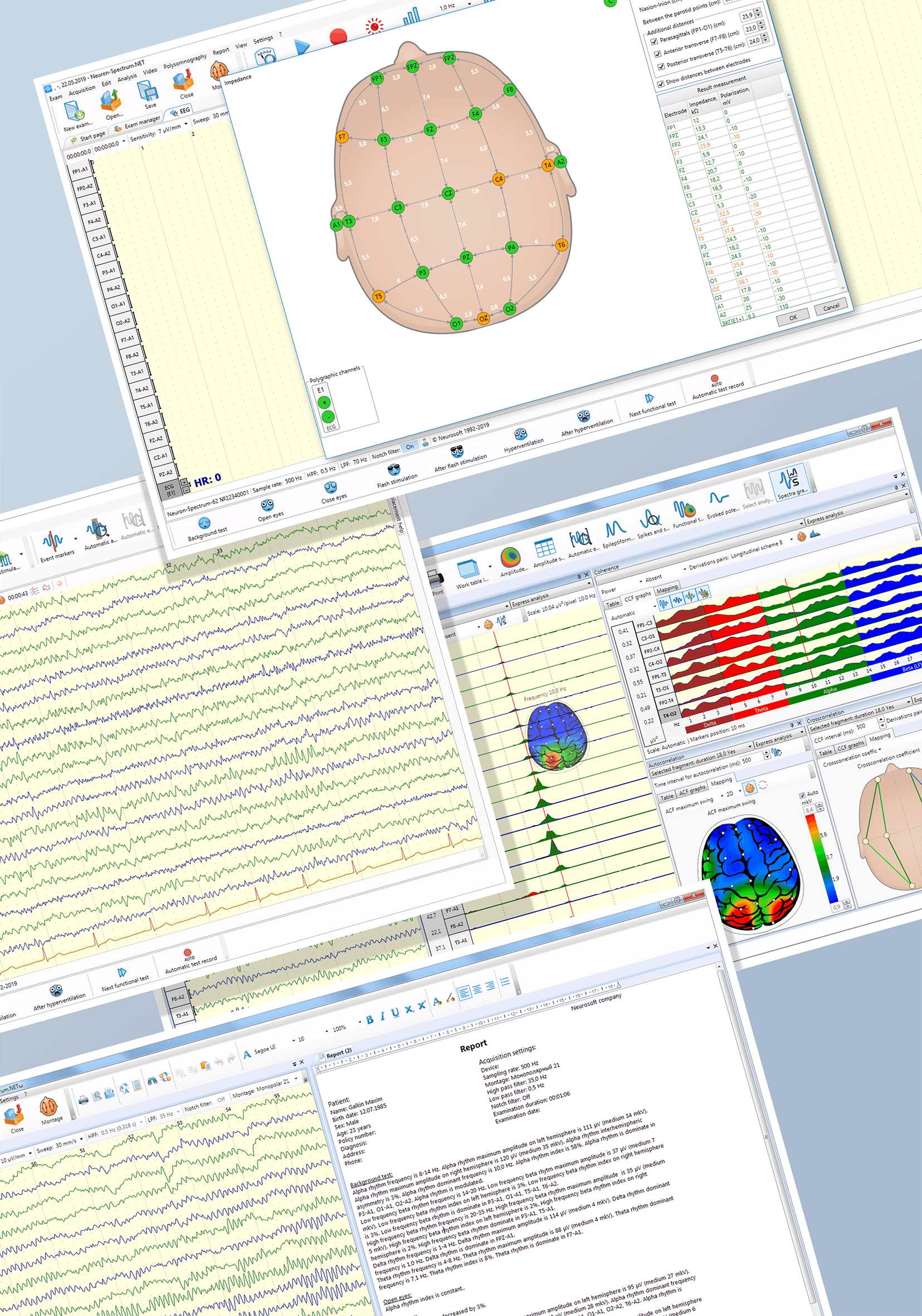
Task: Open the Polysomnography menu
Action: point(185,61)
